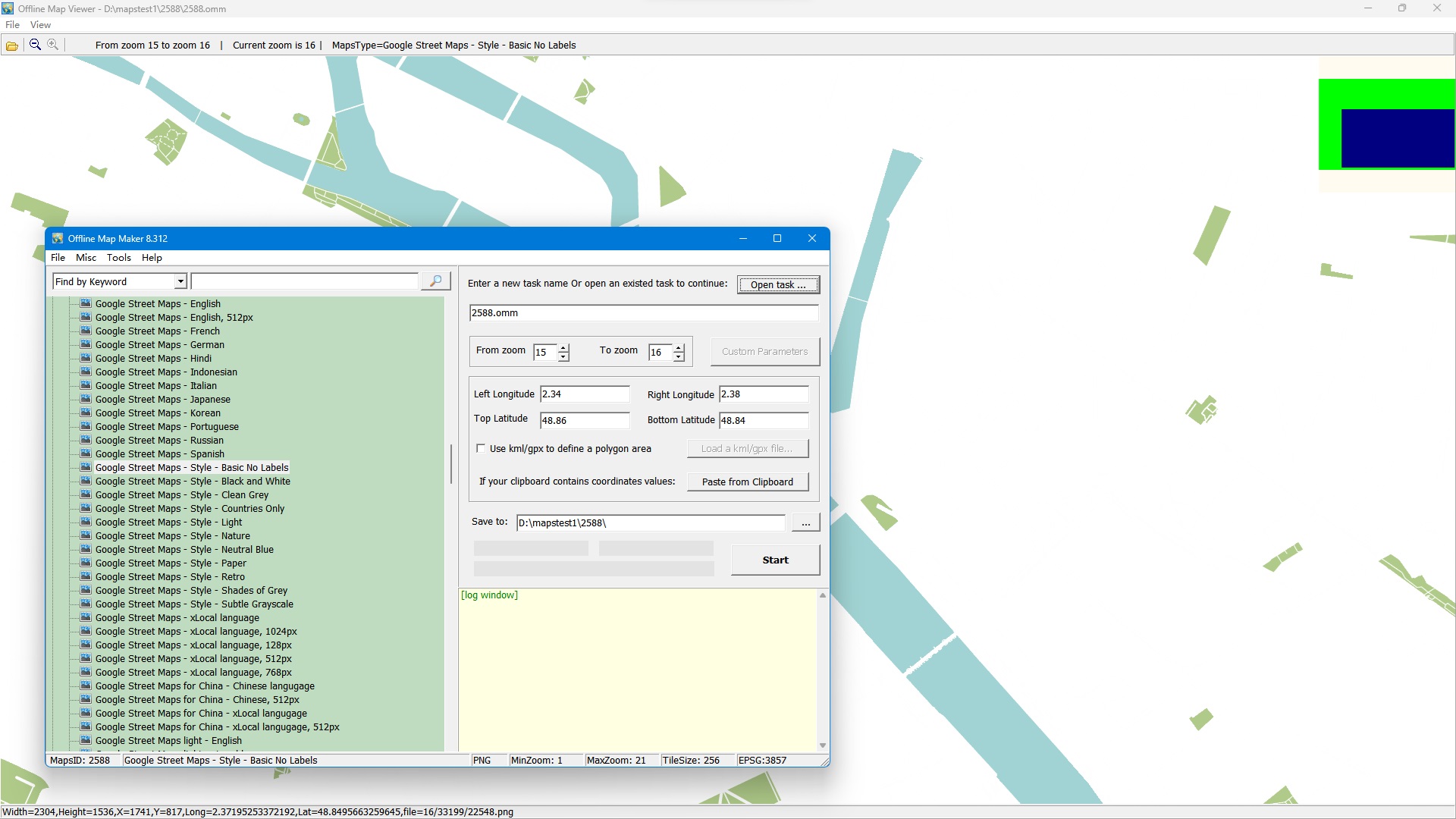Select Google Street Maps - Style - Neutral Blue
1456x819 pixels.
[x=184, y=549]
